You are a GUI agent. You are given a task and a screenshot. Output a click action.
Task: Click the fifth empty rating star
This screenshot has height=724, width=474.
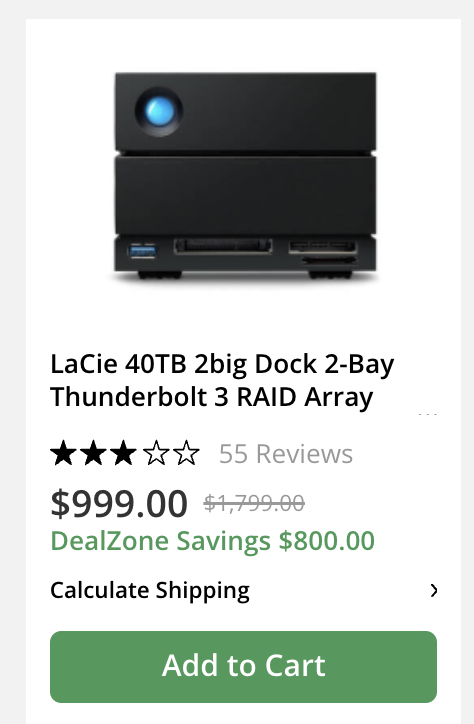pos(186,453)
